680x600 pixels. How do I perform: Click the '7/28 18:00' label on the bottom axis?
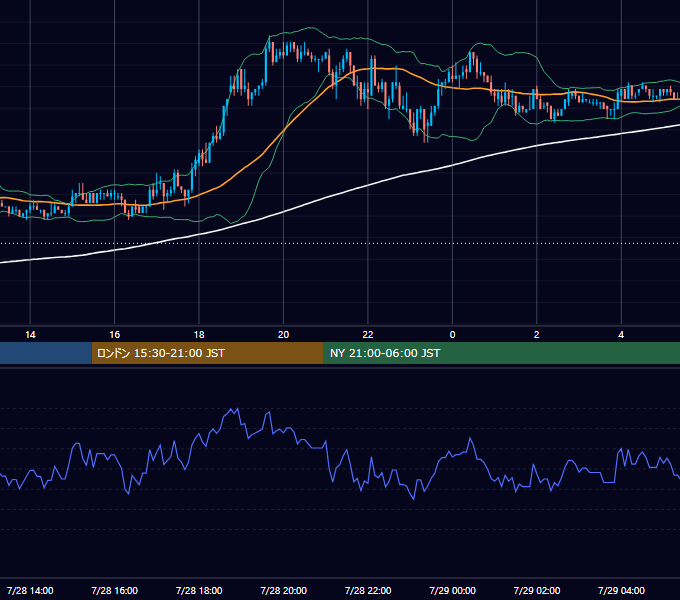[199, 590]
